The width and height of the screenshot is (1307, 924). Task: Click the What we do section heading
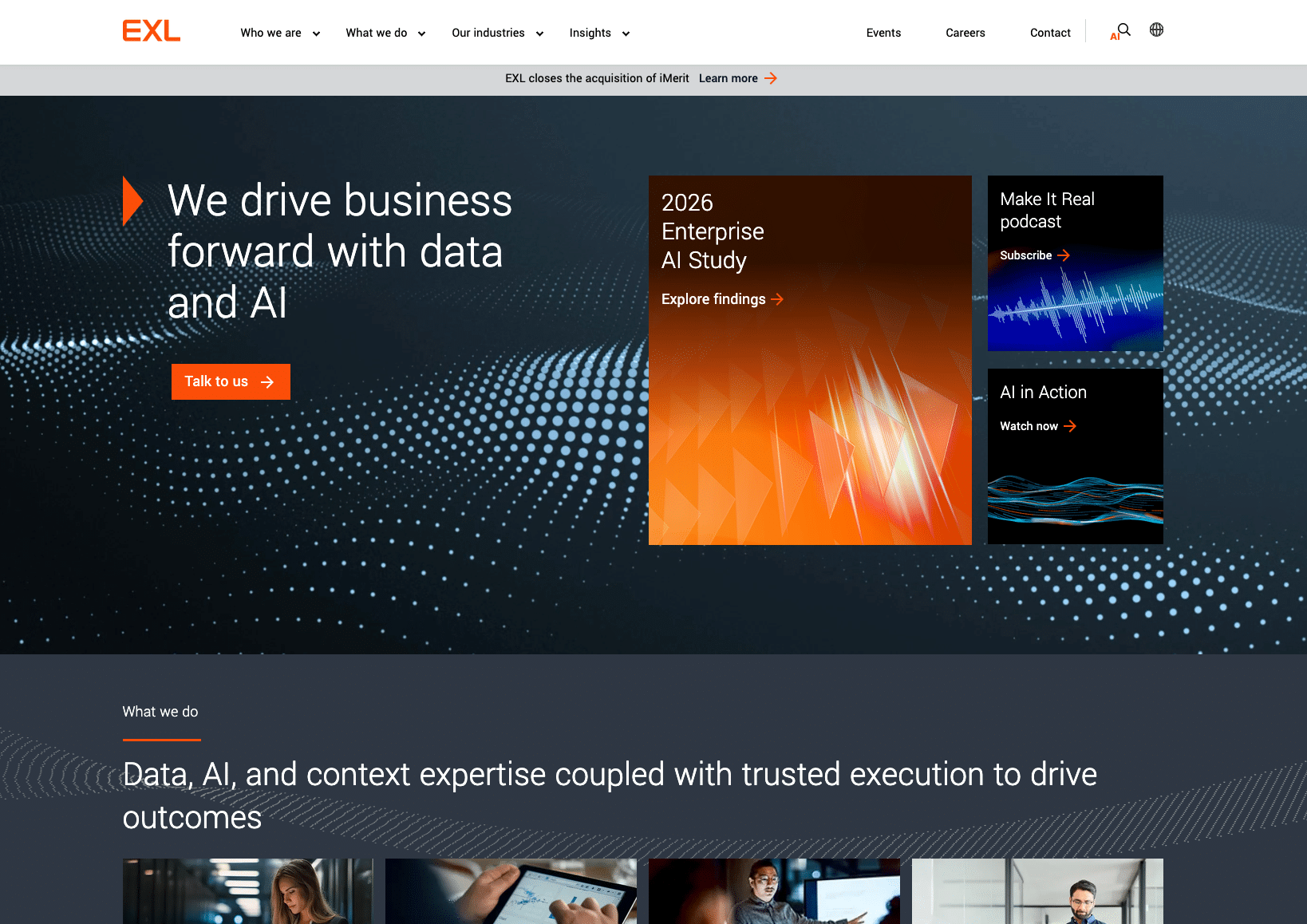point(160,712)
